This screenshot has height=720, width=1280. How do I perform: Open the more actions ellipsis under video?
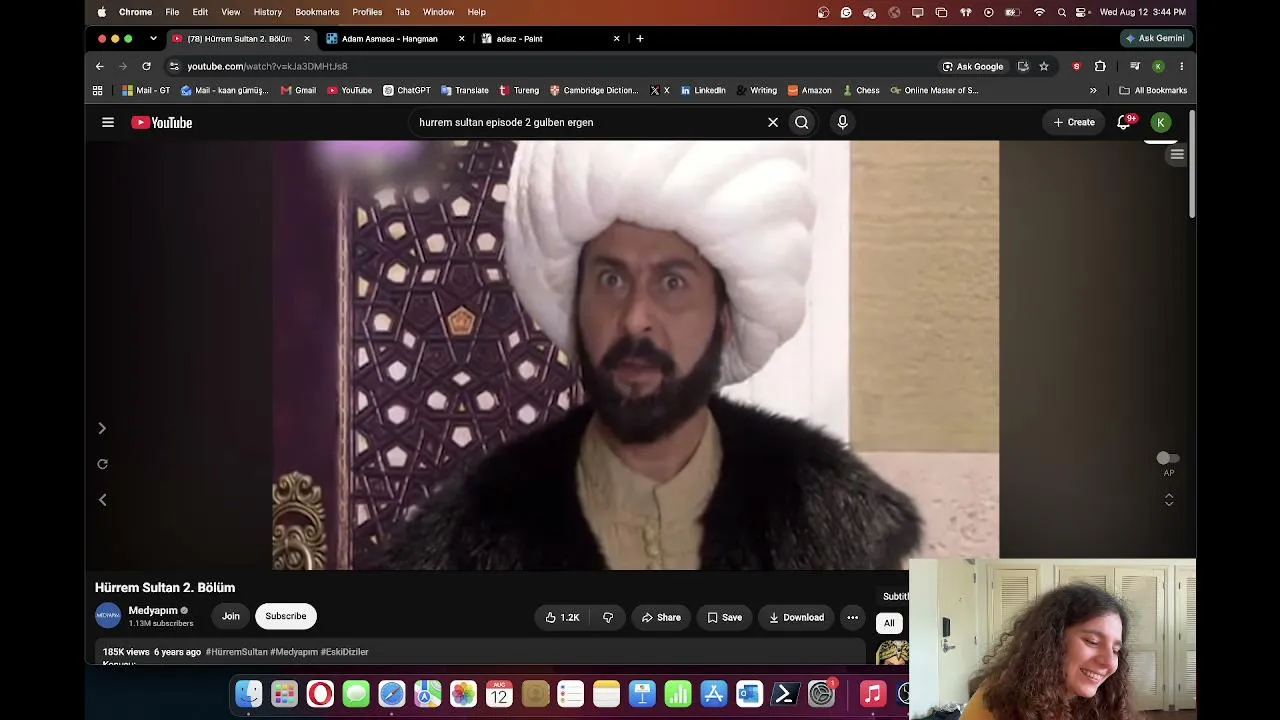pyautogui.click(x=852, y=617)
